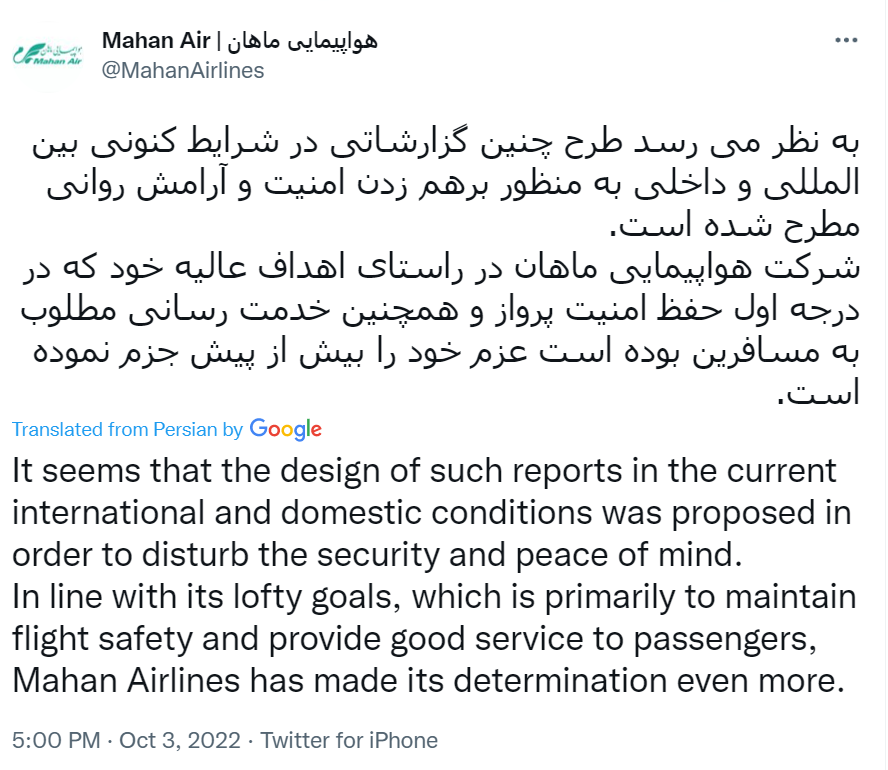The image size is (888, 770).
Task: Click the English line starting "It seems that"
Action: pos(424,471)
